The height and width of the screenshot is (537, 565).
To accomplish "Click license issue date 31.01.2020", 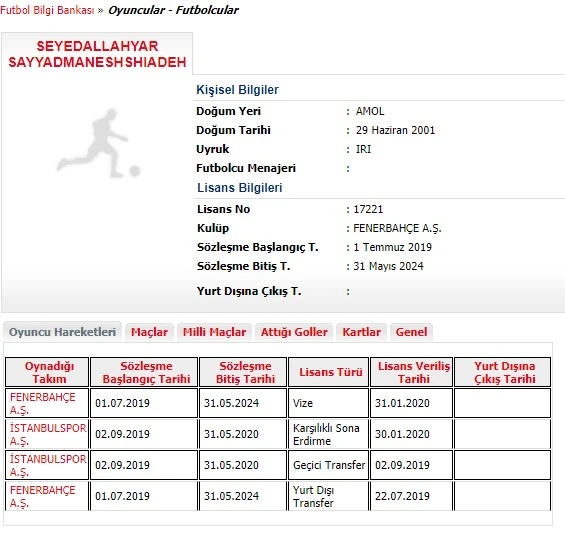I will click(402, 403).
